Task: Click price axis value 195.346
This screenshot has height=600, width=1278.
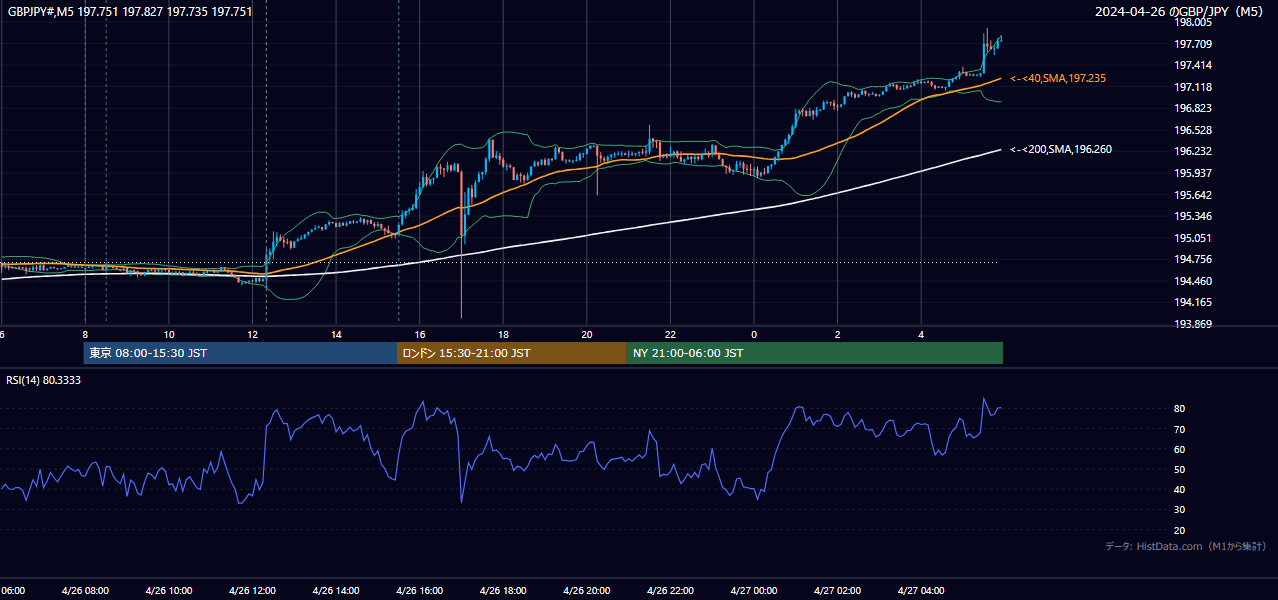Action: [1194, 216]
